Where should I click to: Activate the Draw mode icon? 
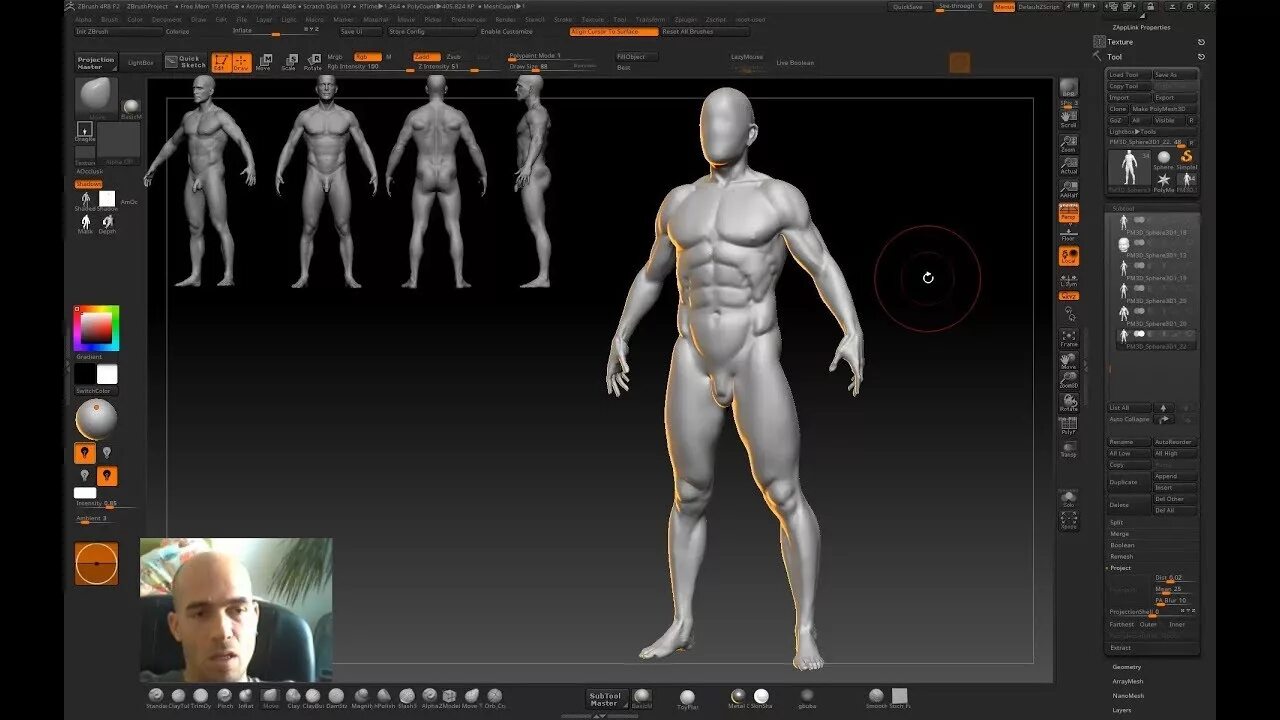(x=241, y=62)
